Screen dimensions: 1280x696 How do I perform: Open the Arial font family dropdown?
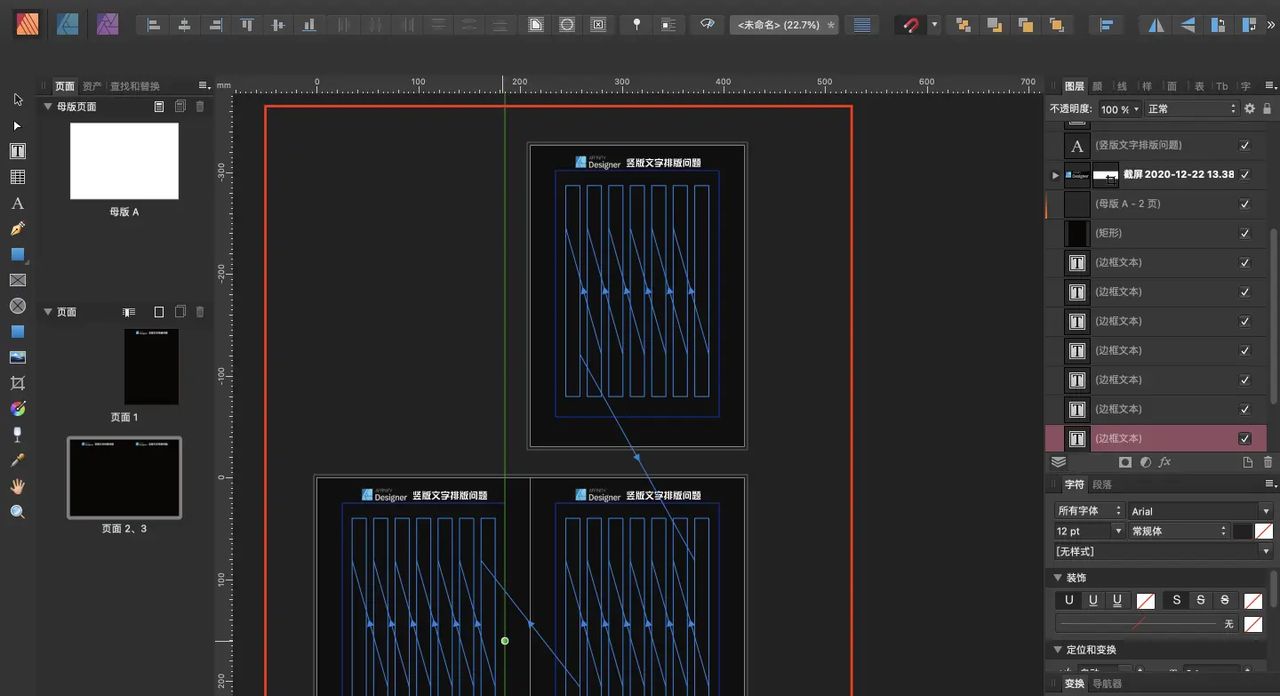tap(1199, 510)
